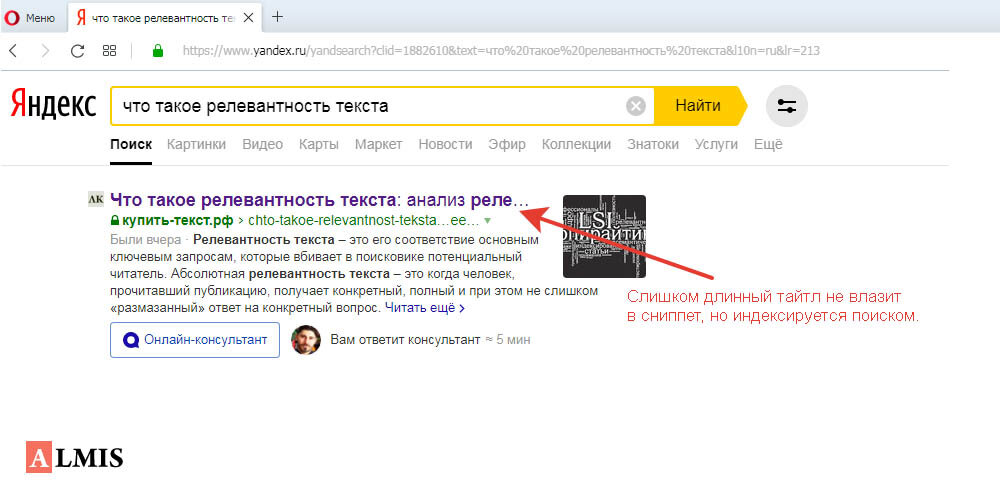
Task: Close the Yandex search tab
Action: (248, 18)
